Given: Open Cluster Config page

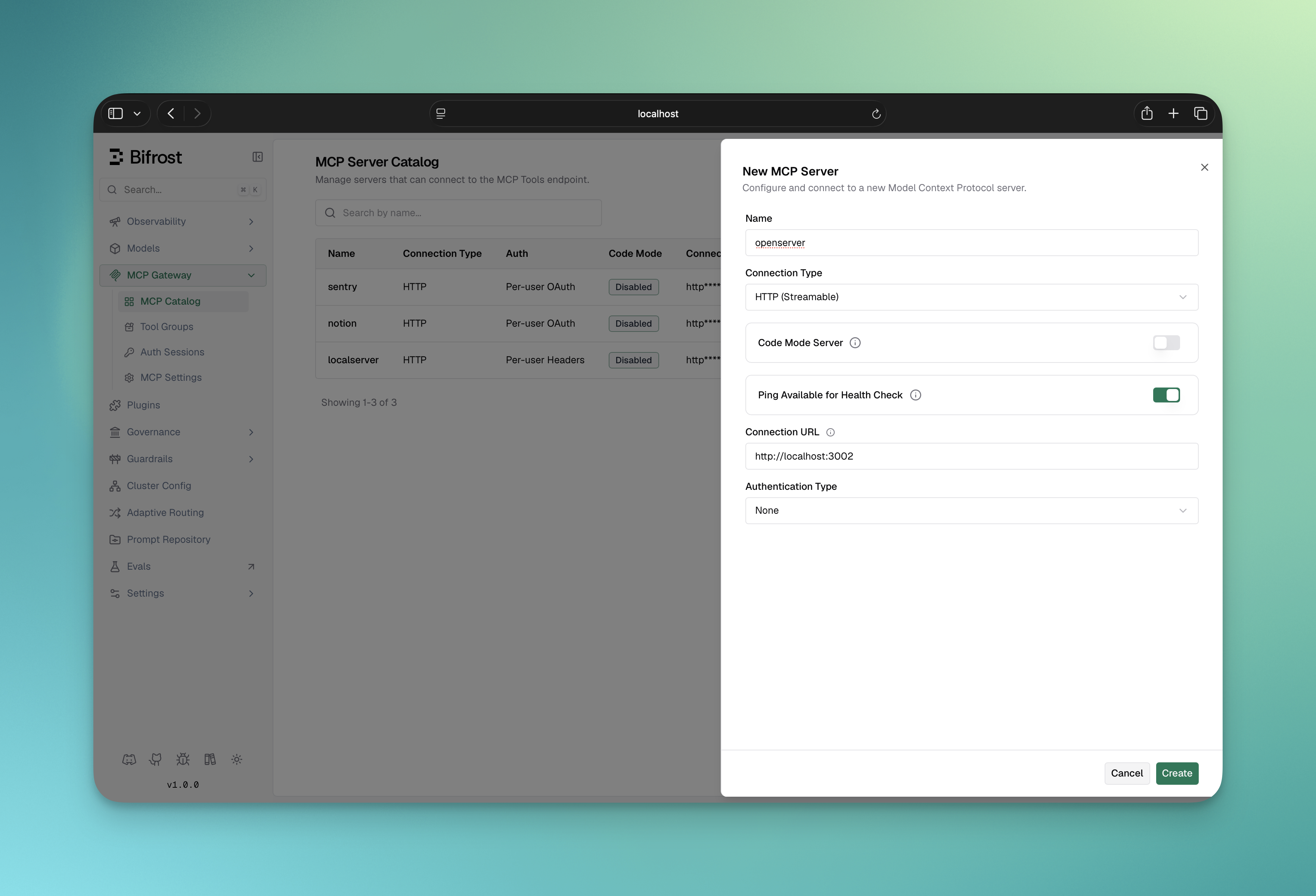Looking at the screenshot, I should coord(182,486).
